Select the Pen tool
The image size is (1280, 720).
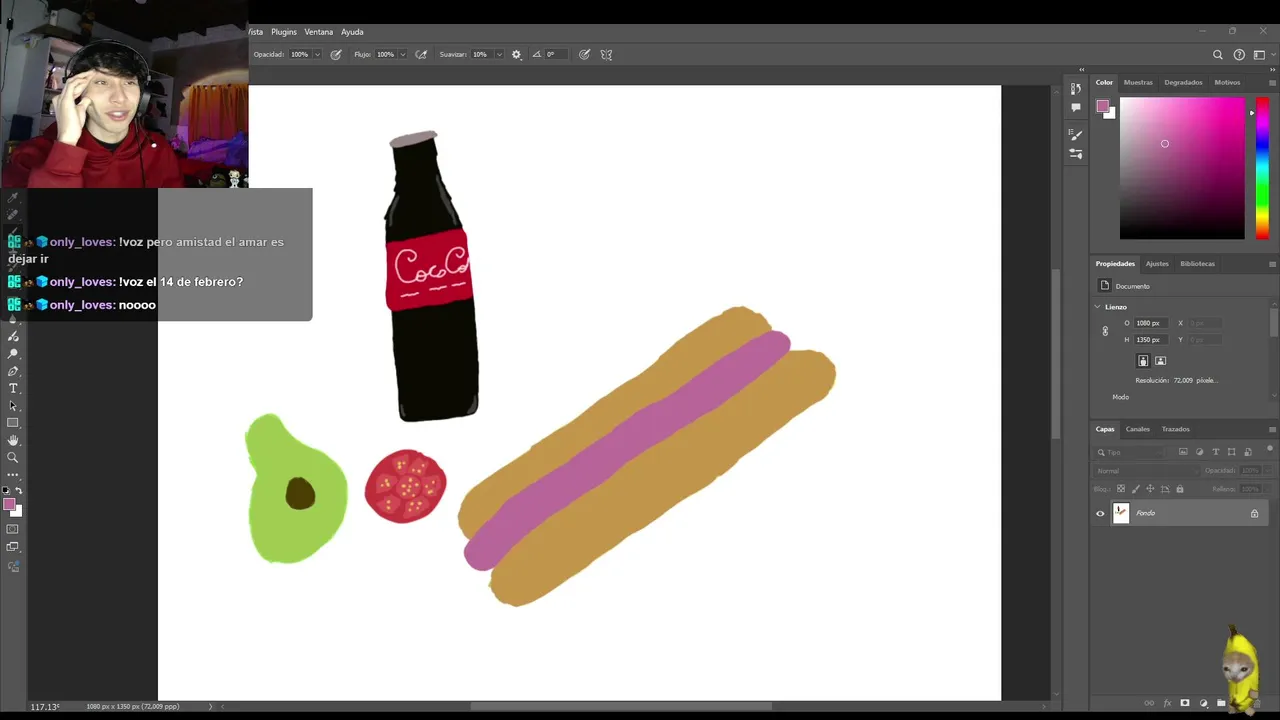coord(13,371)
